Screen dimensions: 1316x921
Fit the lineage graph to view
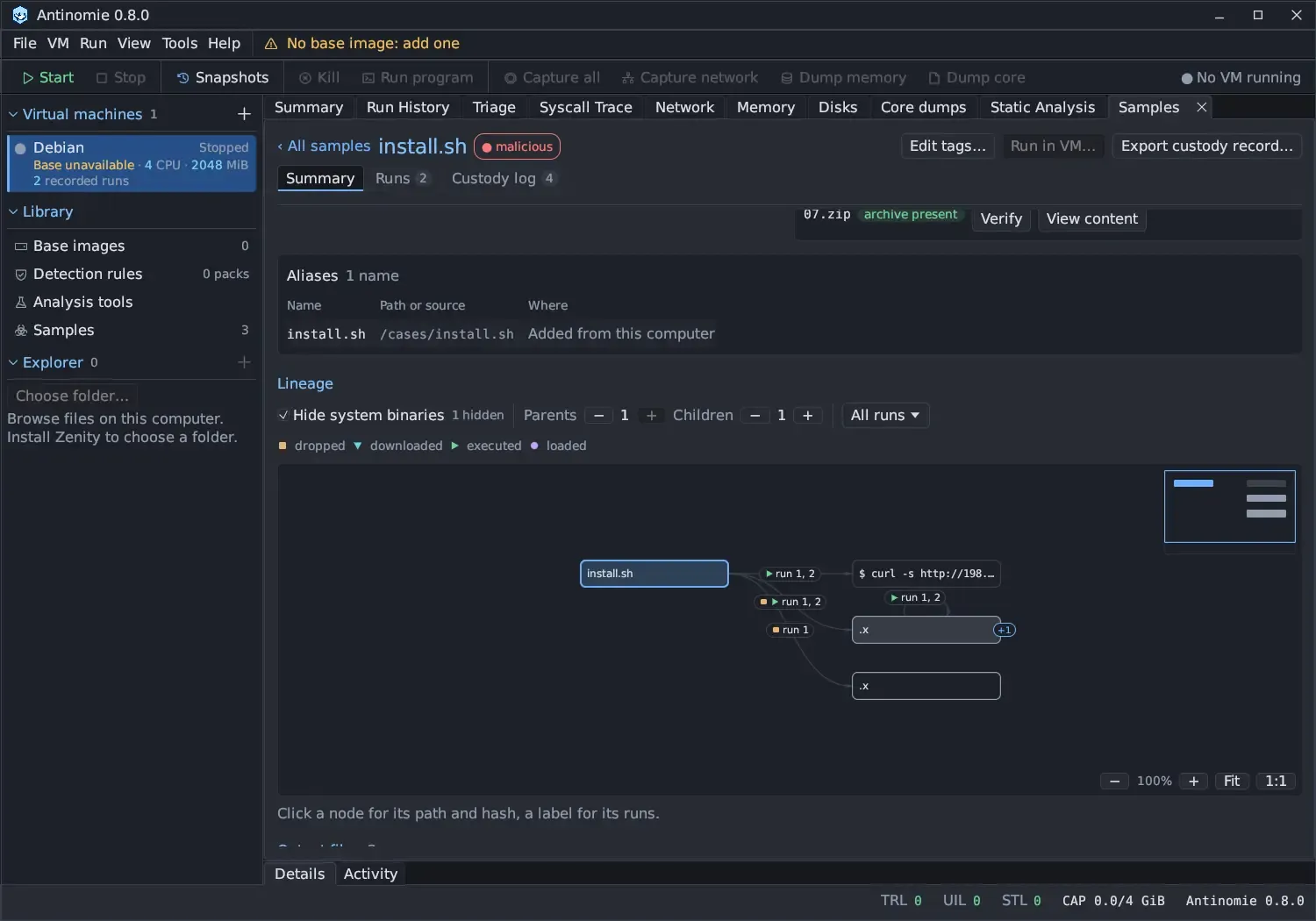click(x=1232, y=782)
